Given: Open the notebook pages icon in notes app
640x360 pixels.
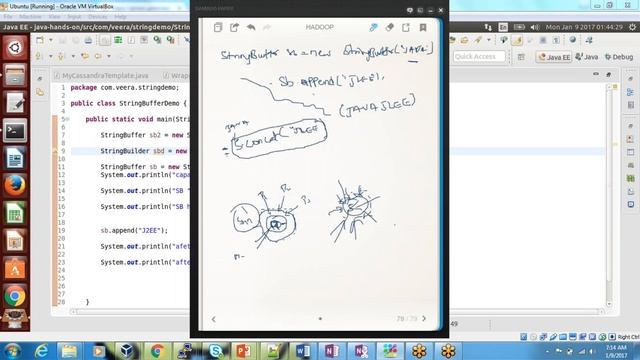Looking at the screenshot, I should point(218,27).
